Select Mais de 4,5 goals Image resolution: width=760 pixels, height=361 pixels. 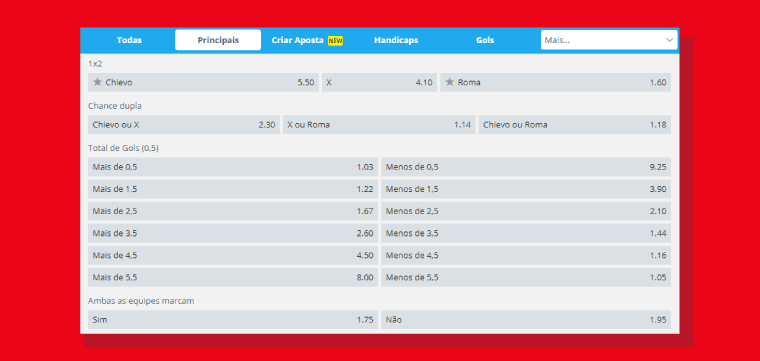233,255
